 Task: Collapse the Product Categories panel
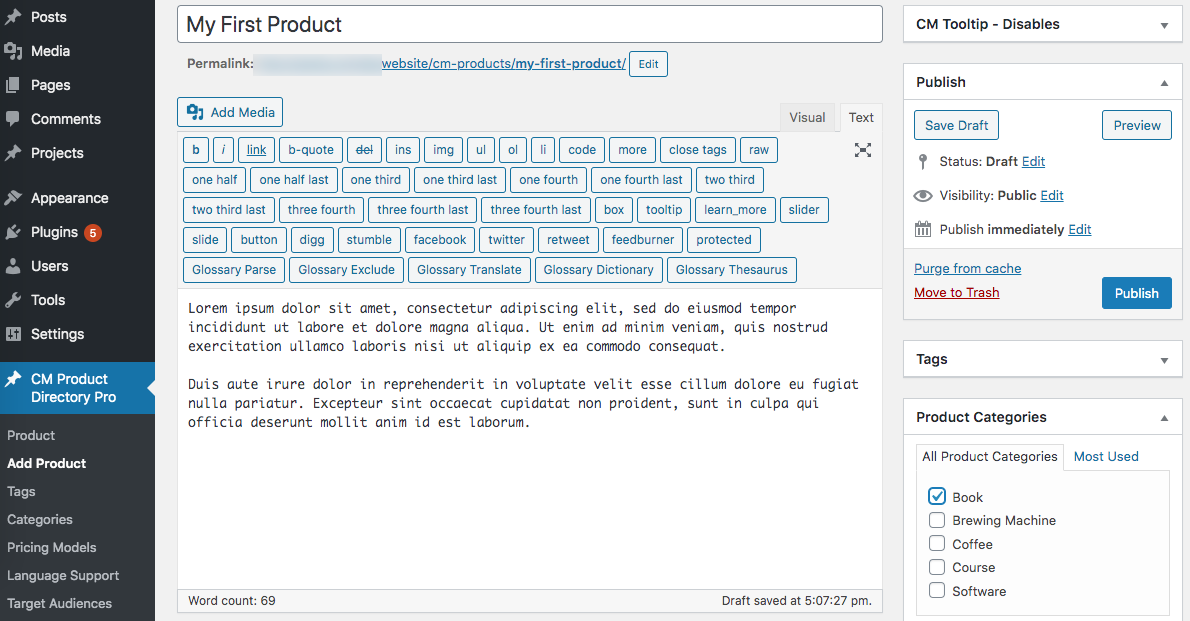point(1164,418)
